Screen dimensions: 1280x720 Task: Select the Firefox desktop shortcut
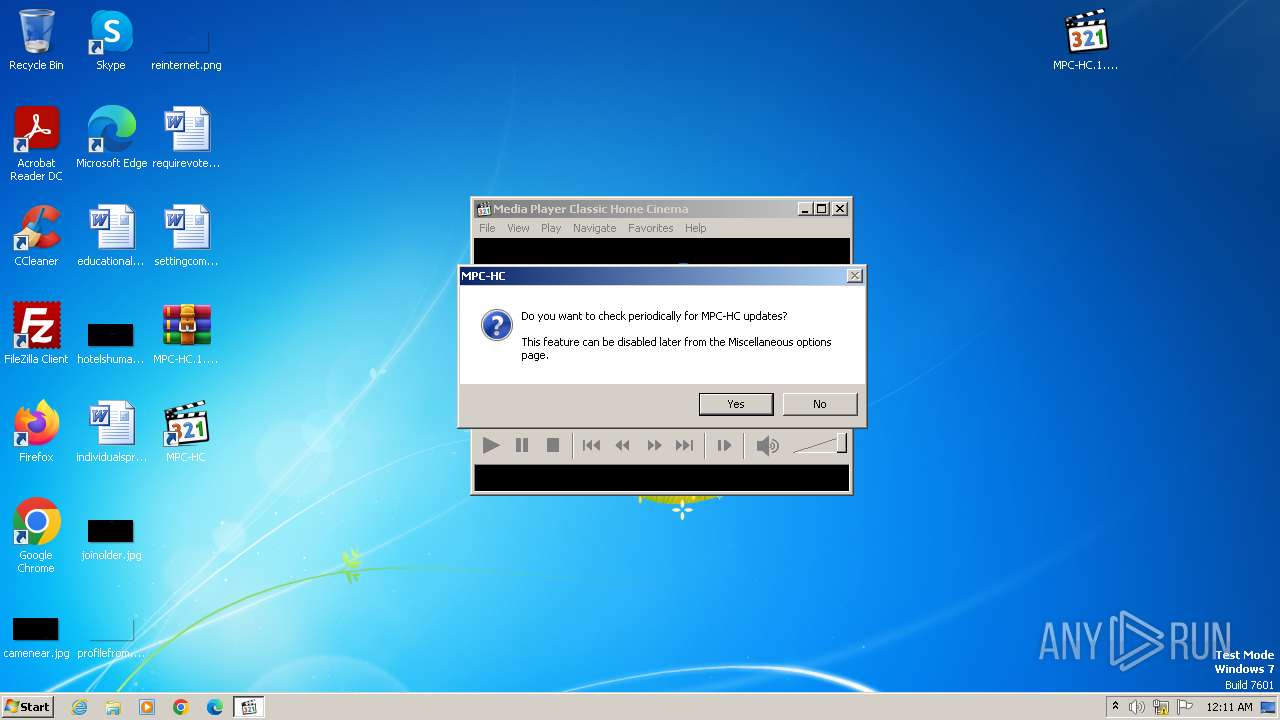36,432
